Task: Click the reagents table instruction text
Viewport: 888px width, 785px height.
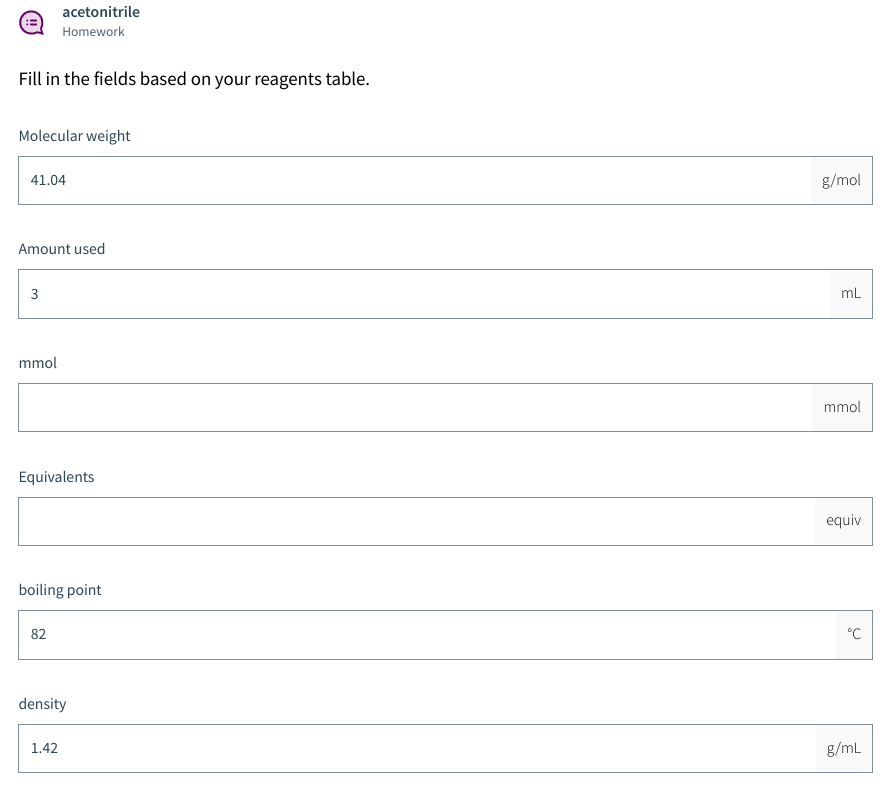Action: click(193, 78)
